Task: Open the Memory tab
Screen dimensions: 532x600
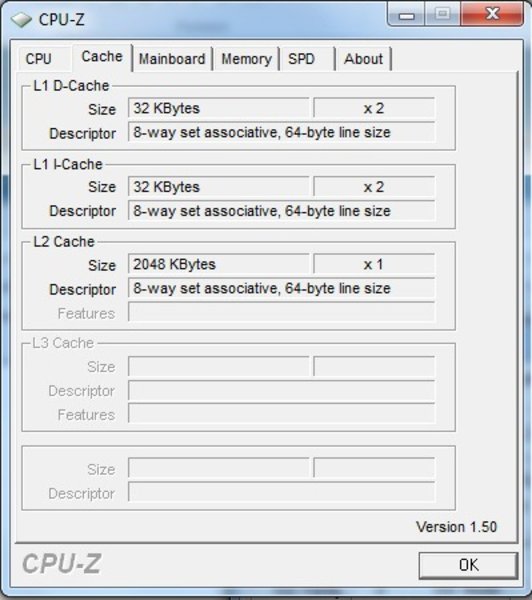Action: point(246,59)
